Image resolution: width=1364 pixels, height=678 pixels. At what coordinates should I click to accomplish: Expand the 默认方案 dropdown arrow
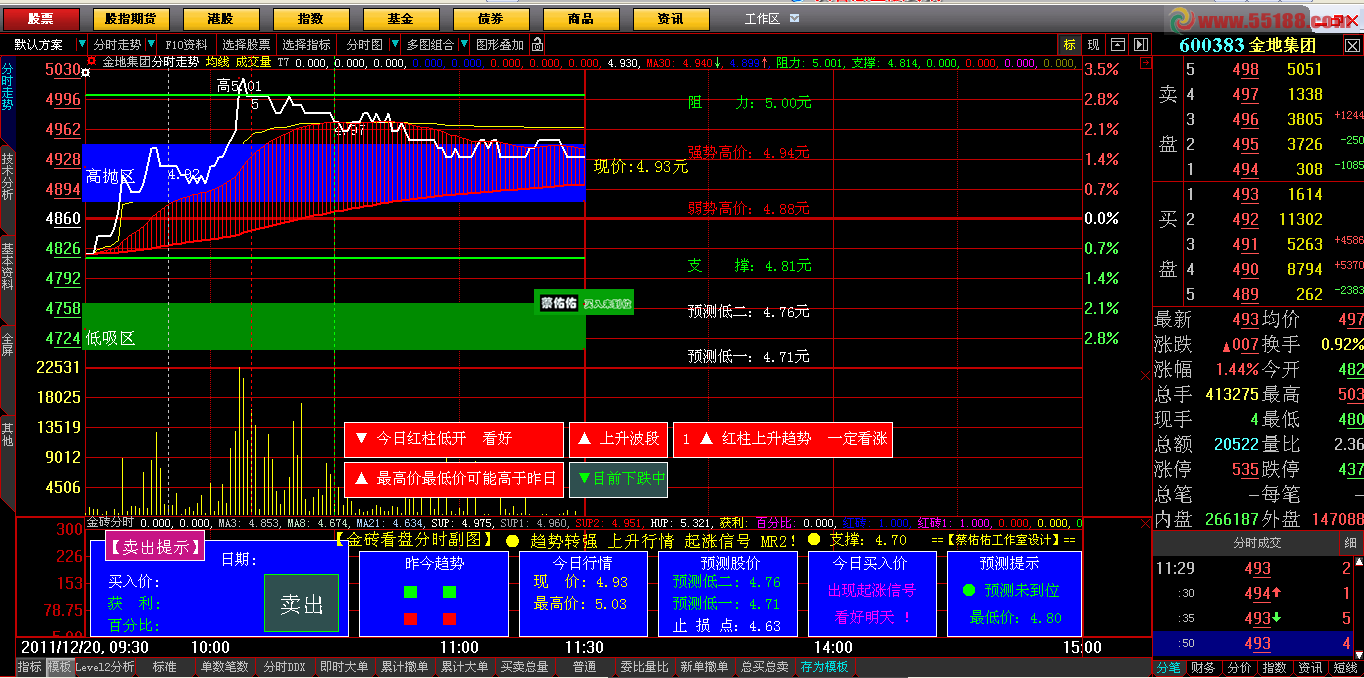click(x=80, y=45)
